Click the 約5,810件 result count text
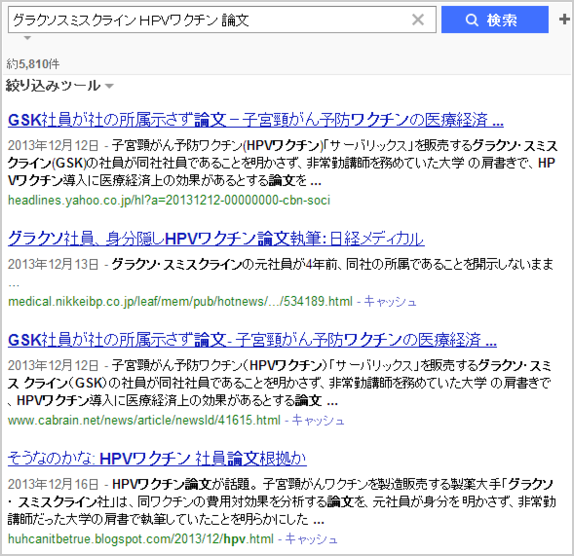 coord(33,64)
